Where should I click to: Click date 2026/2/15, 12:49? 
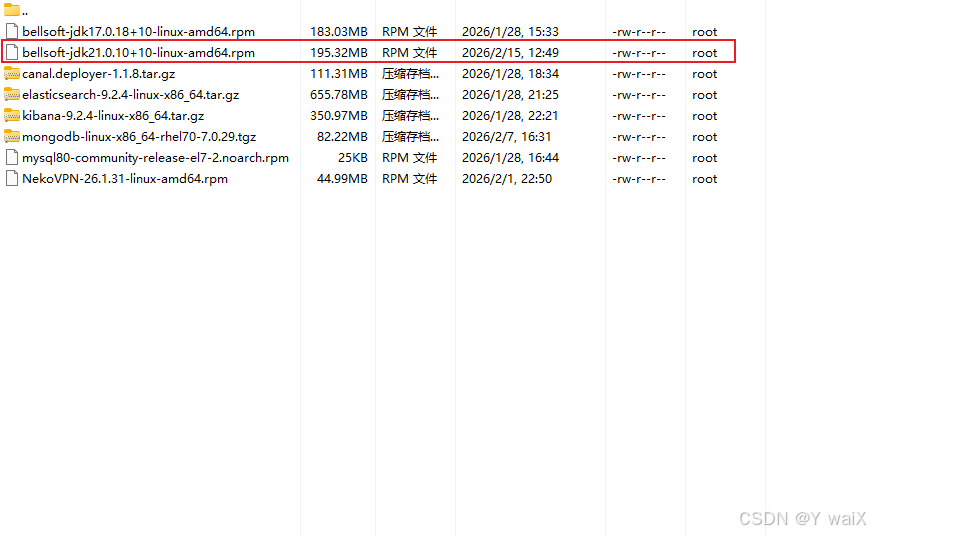(x=510, y=53)
